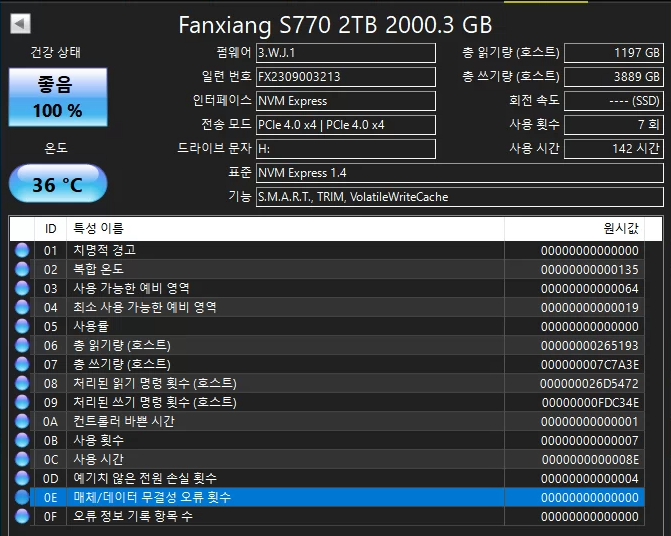Select the attribute row 사용 횟수 (0B)
The width and height of the screenshot is (671, 536).
(x=327, y=440)
